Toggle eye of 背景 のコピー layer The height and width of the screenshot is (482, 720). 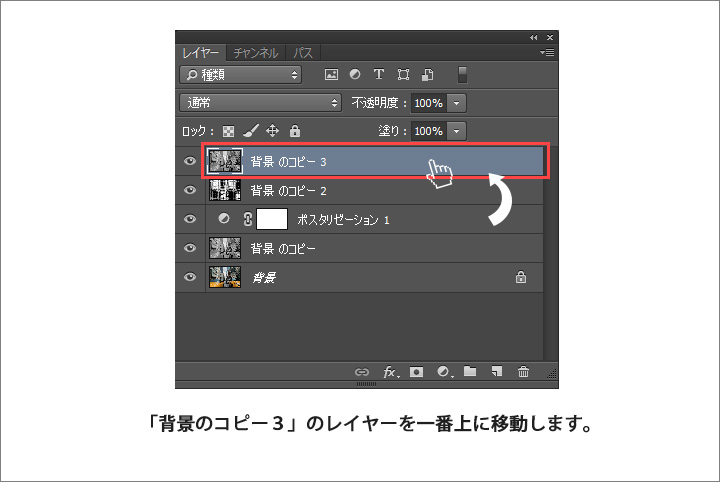click(190, 248)
